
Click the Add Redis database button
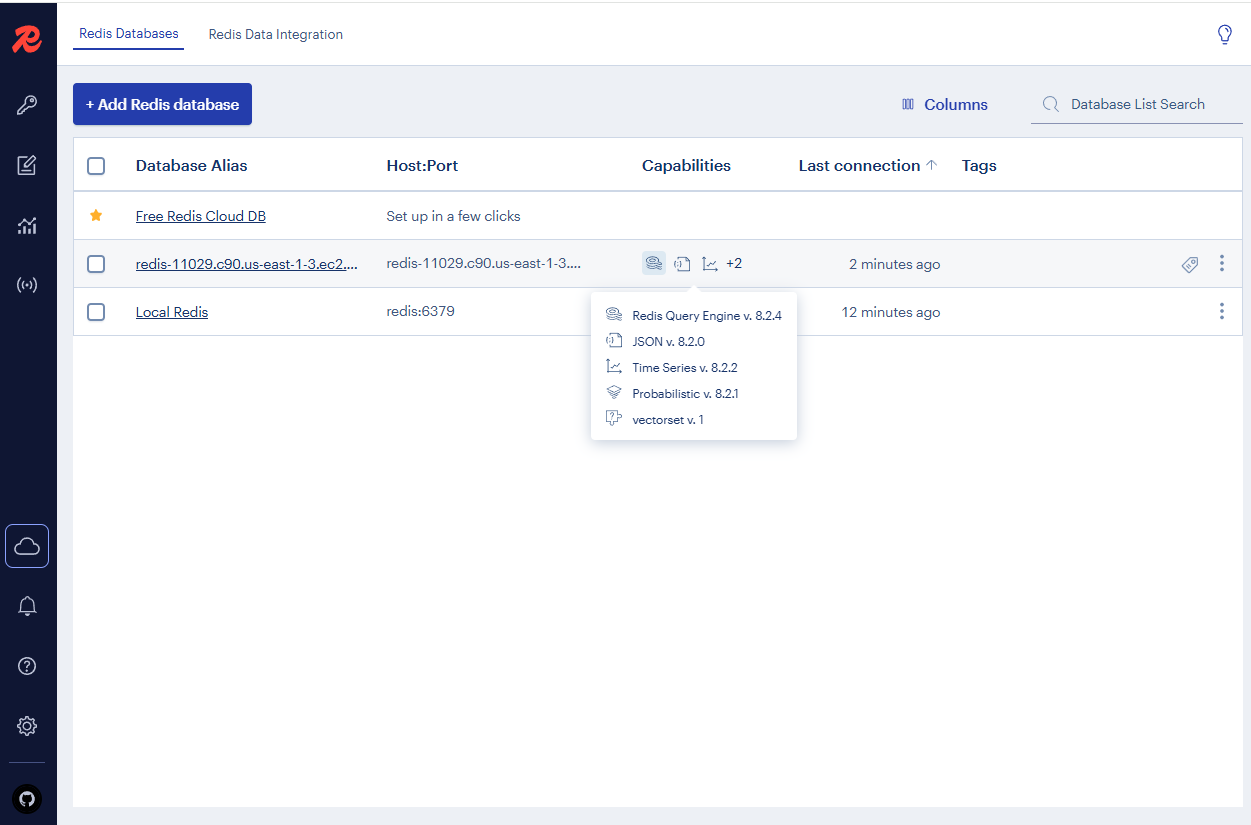click(162, 104)
